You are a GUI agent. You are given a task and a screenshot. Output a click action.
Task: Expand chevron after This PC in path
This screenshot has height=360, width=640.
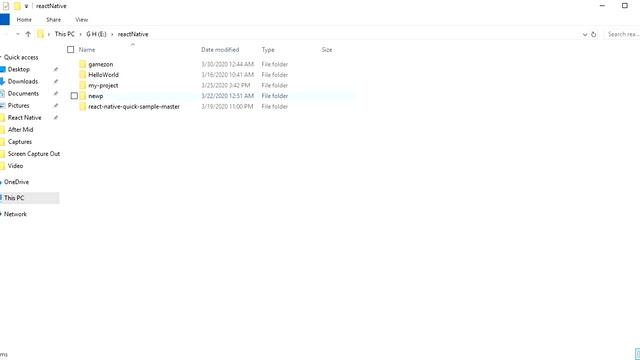click(80, 34)
